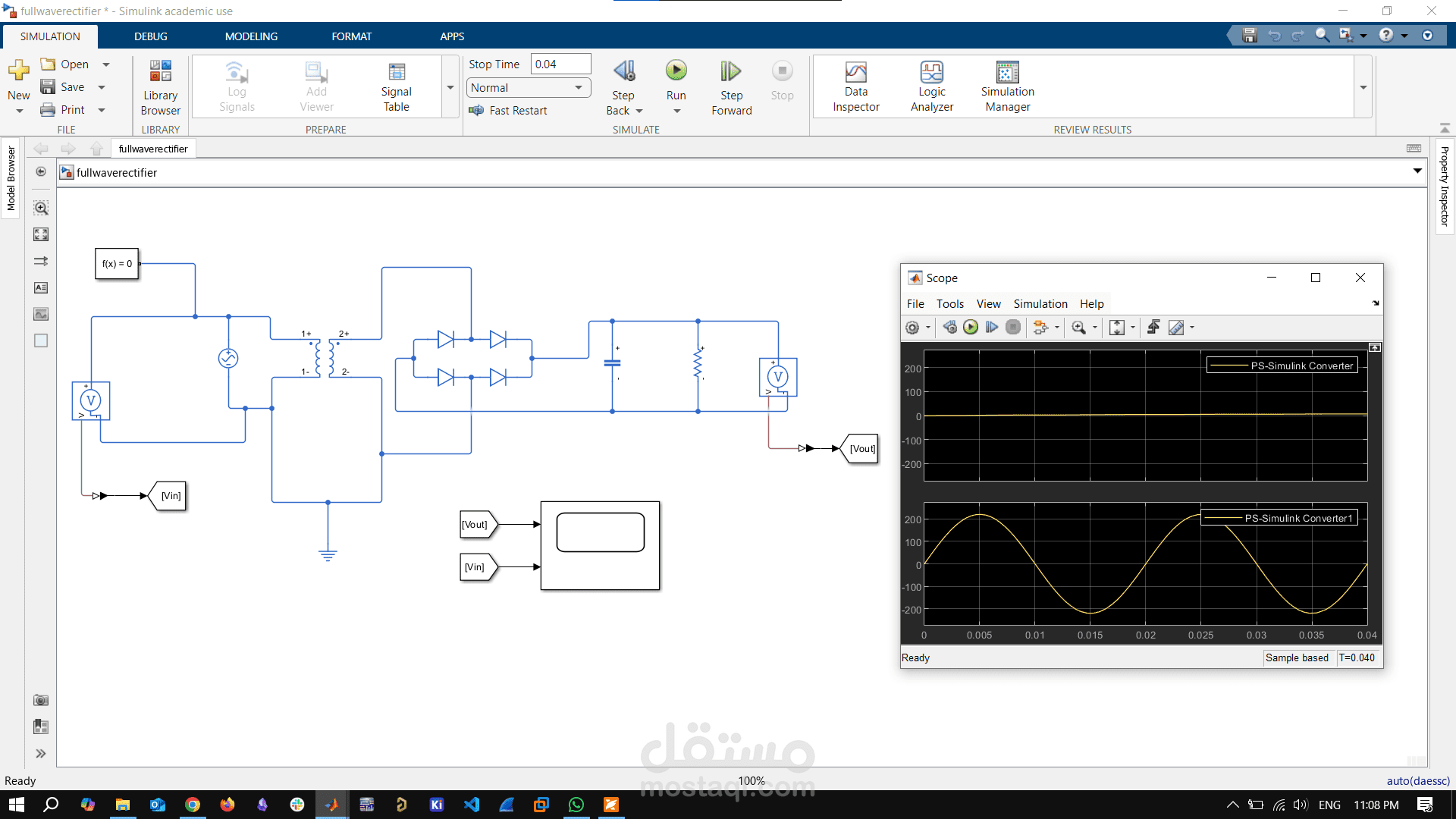Click the fullwaverectifier model tab
Image resolution: width=1456 pixels, height=819 pixels.
click(152, 149)
